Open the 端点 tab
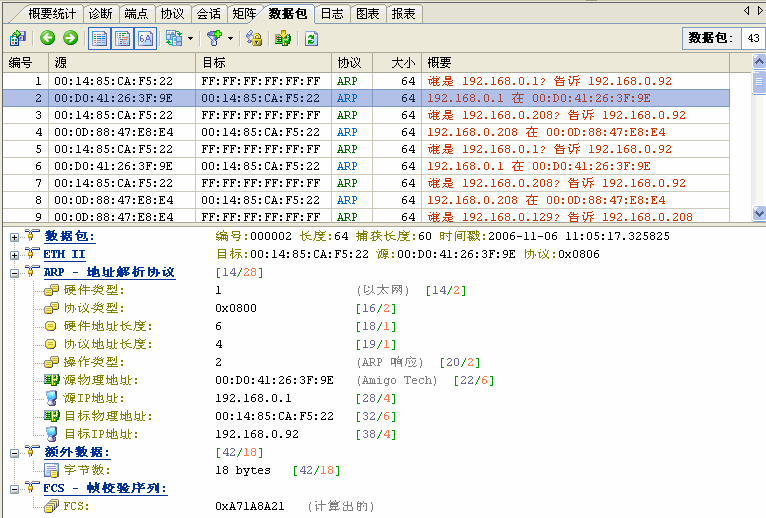The image size is (766, 518). tap(136, 14)
